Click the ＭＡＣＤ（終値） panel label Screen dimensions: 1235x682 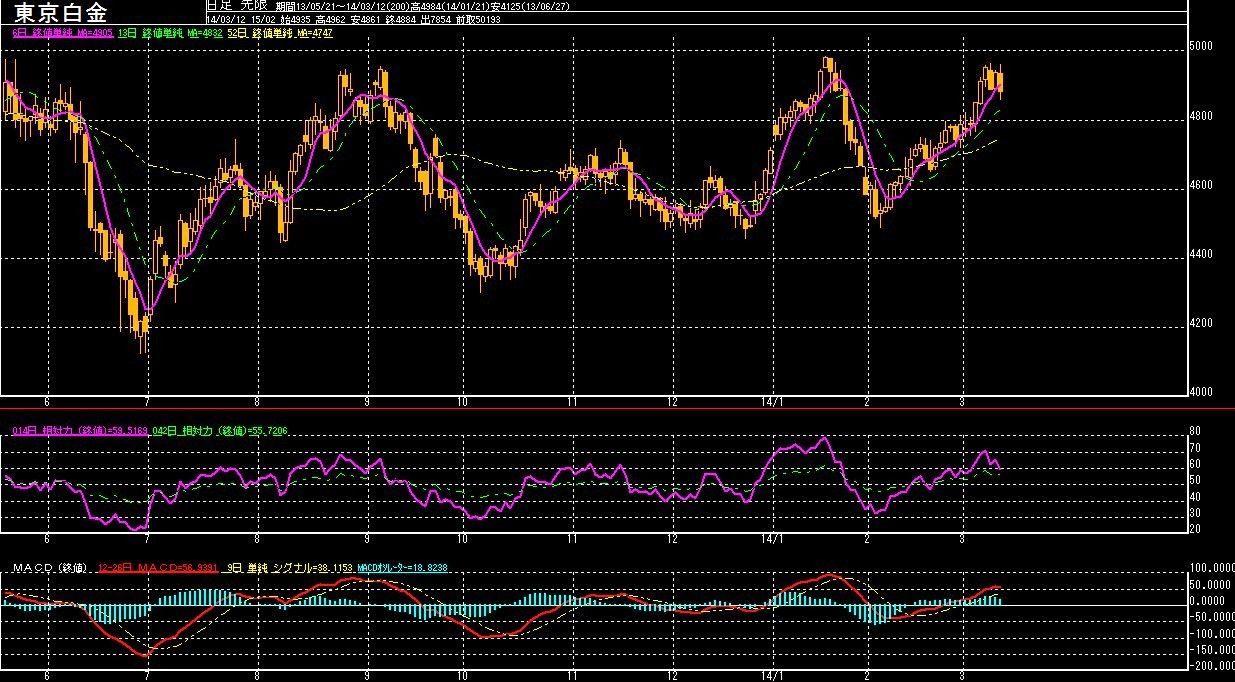pos(49,568)
